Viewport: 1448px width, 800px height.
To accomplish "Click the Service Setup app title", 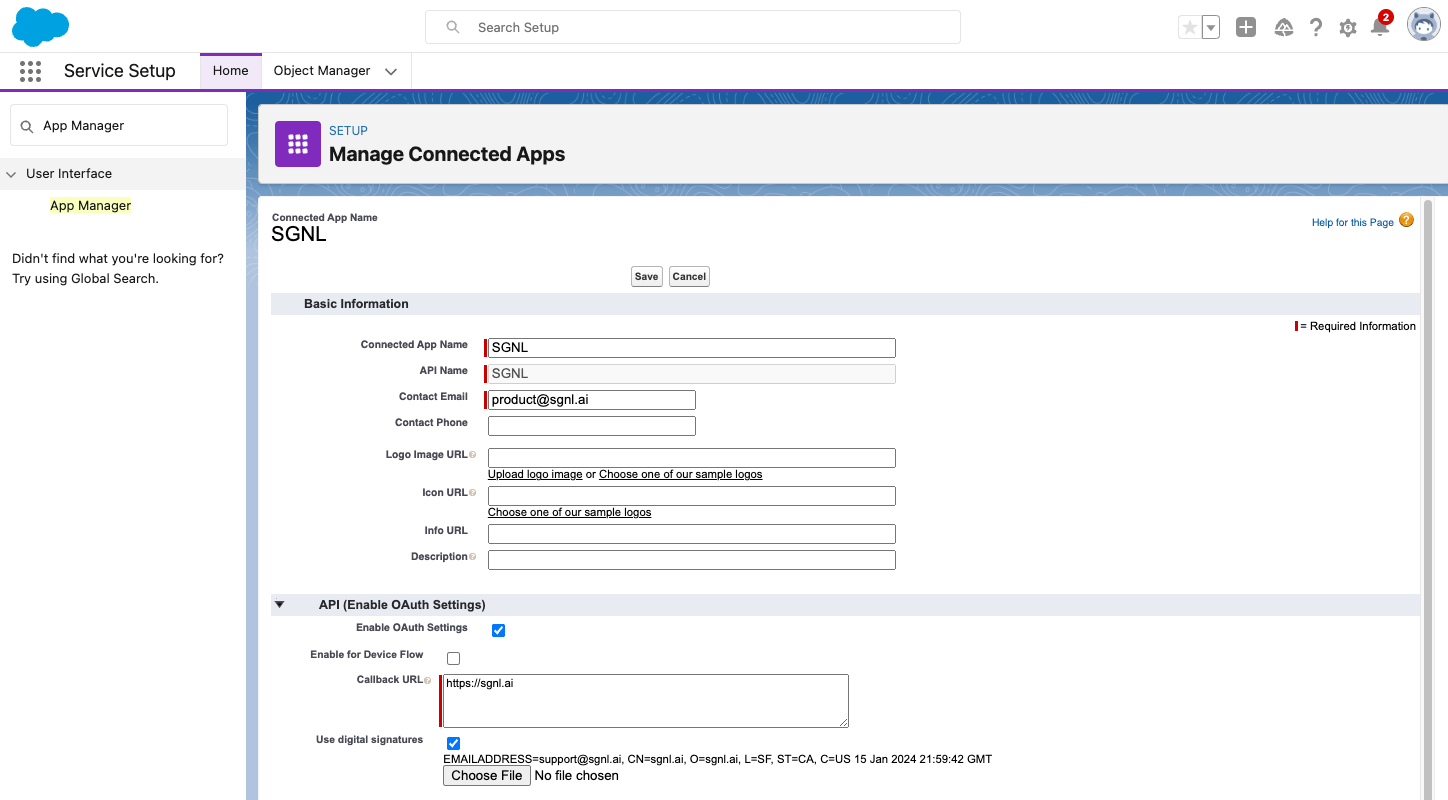I will [x=120, y=71].
